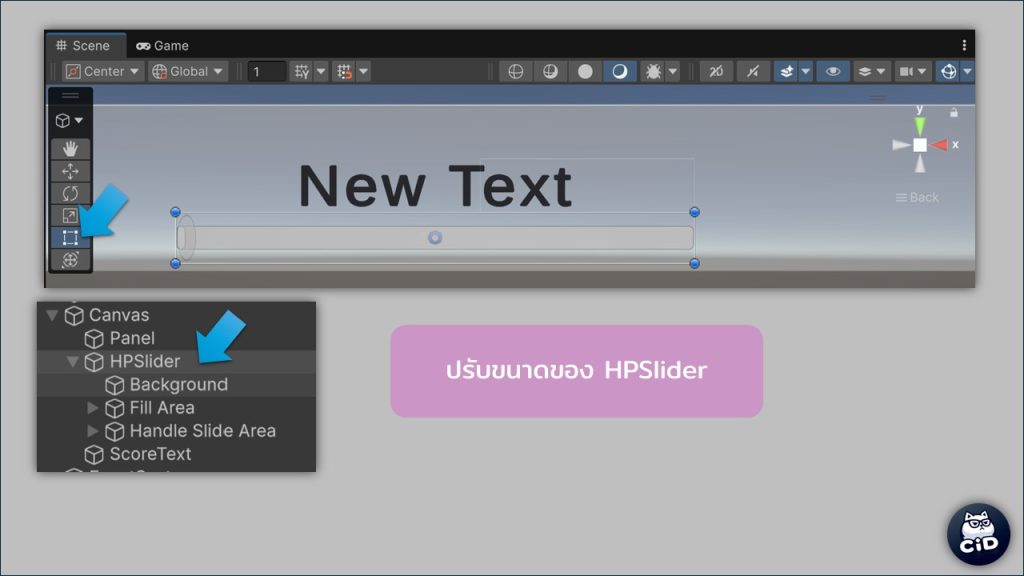The image size is (1024, 576).
Task: Click the wireframe draw mode icon
Action: pos(516,71)
